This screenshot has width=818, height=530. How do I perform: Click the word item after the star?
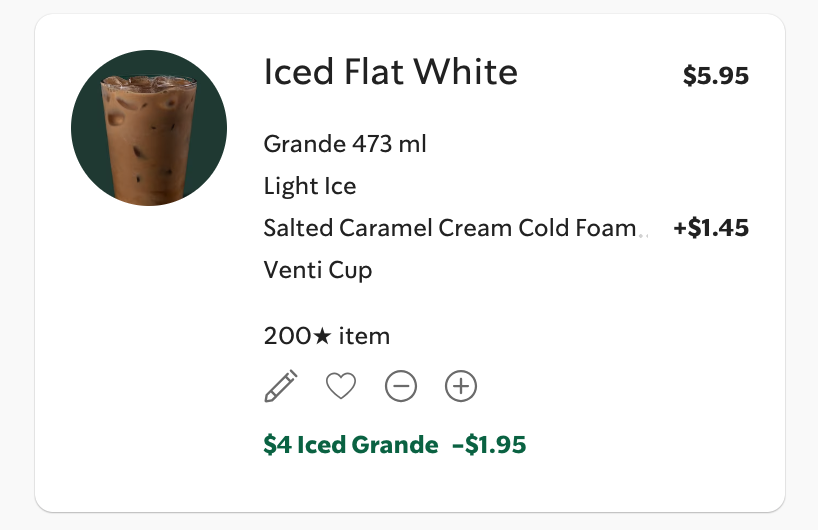click(364, 336)
